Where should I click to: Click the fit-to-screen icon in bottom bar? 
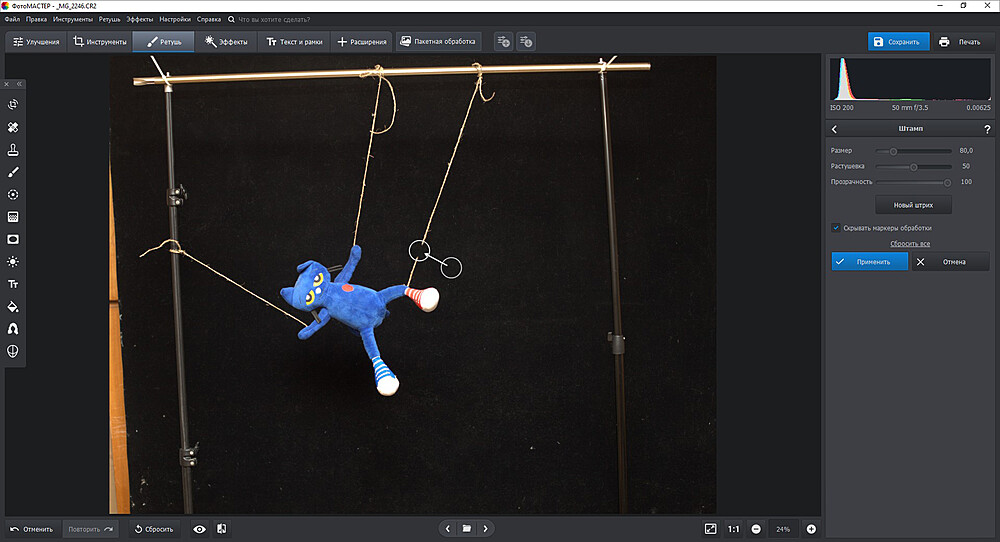coord(710,528)
